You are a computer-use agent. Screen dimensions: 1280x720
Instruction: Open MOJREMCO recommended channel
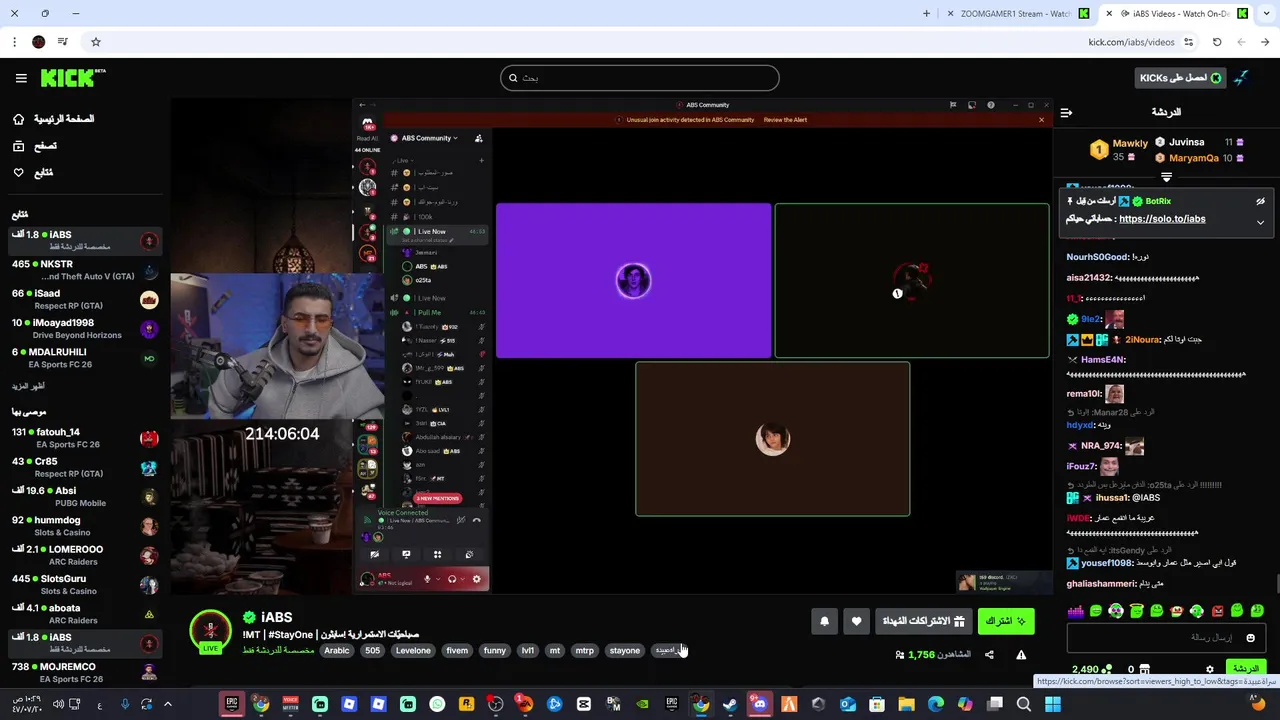point(84,673)
